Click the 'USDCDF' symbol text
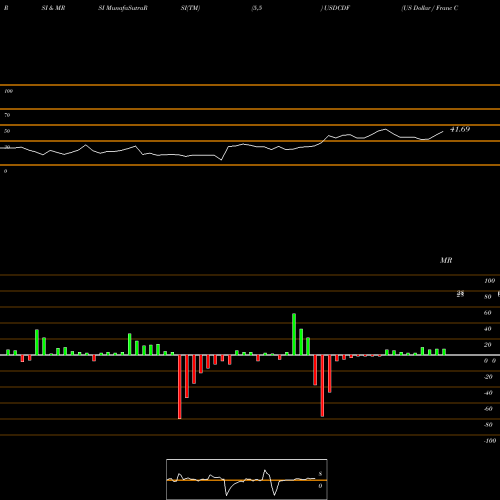The width and height of the screenshot is (500, 500). point(337,8)
